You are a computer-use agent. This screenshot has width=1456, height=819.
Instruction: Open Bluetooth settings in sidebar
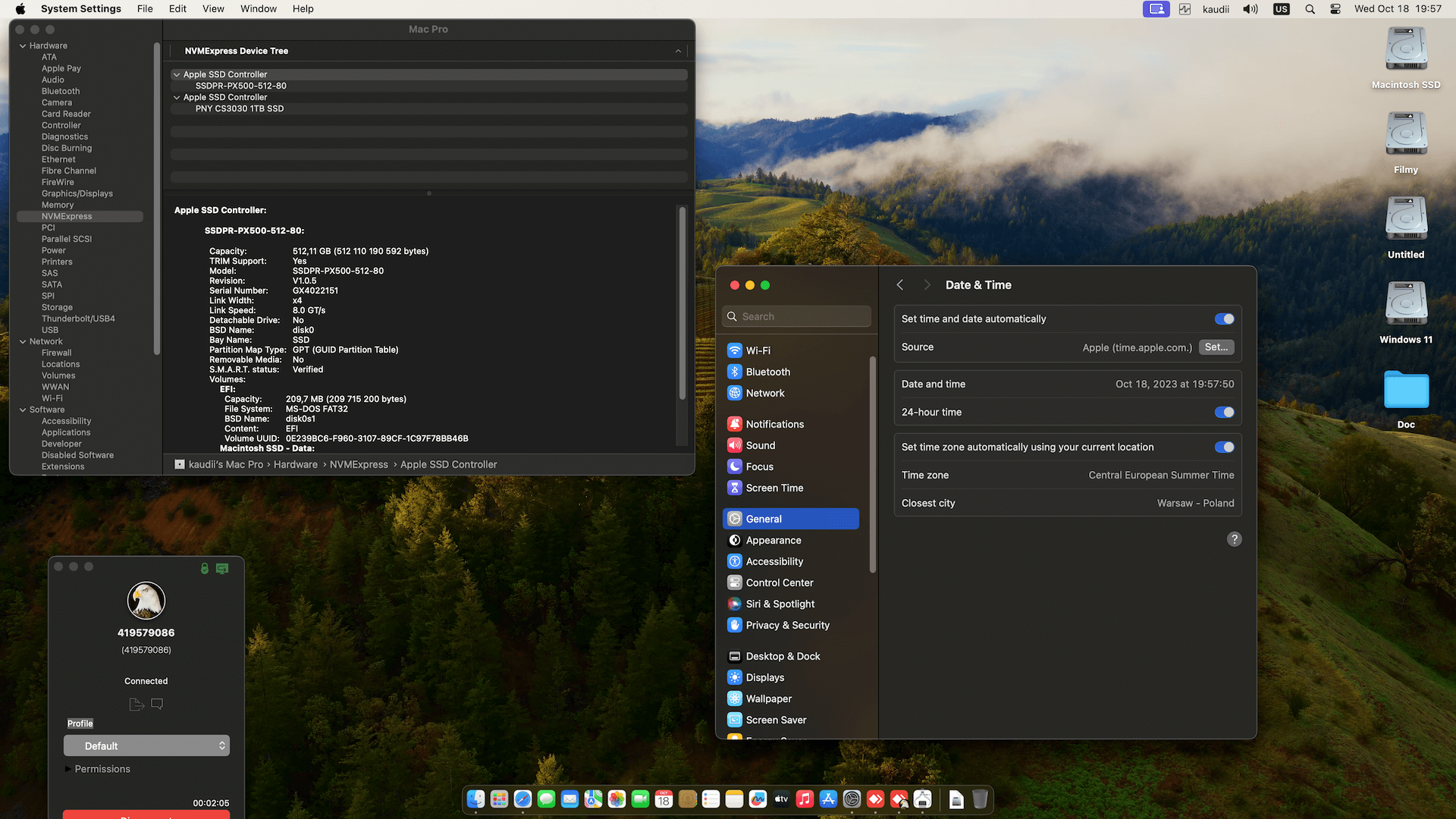pos(767,372)
